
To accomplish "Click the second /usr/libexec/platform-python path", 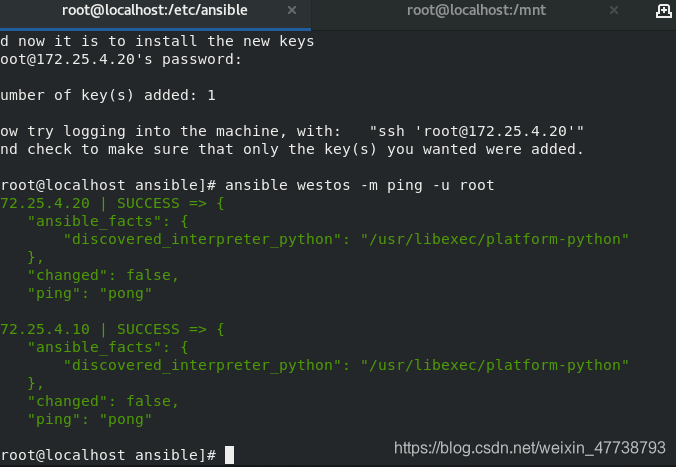I will 495,365.
